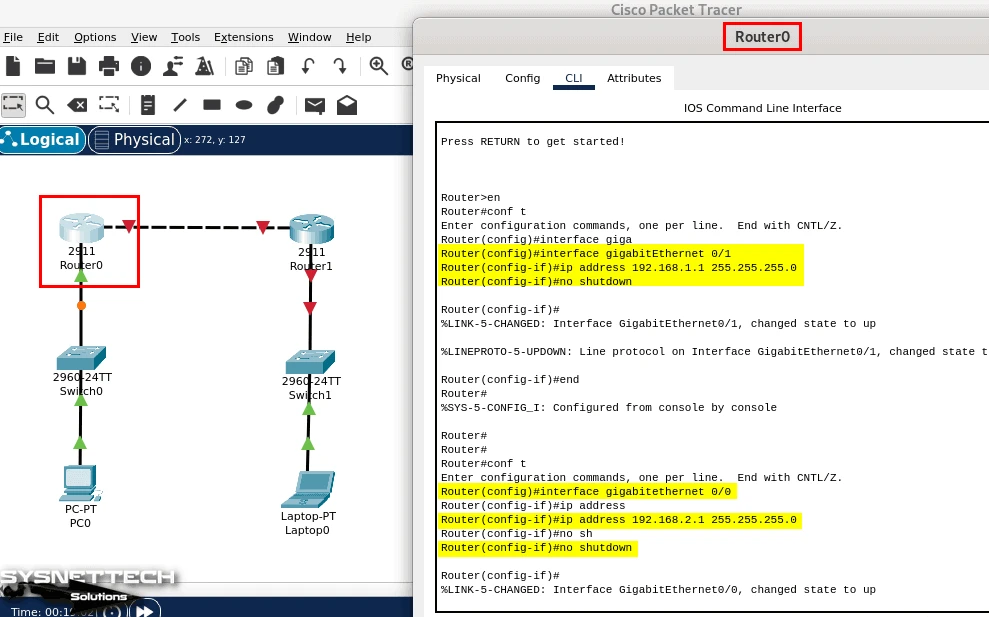This screenshot has height=617, width=989.
Task: Click the New file icon
Action: 13,66
